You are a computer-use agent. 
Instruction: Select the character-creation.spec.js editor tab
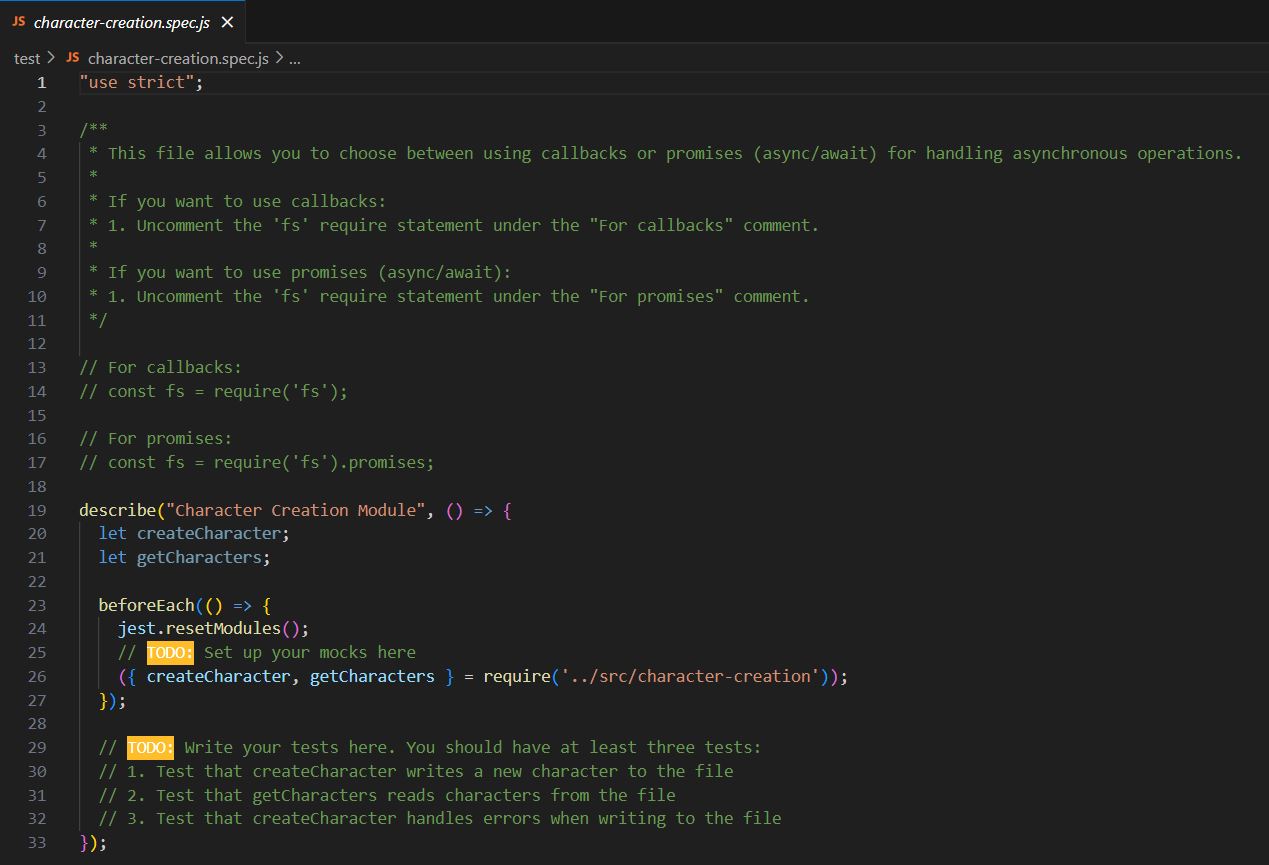121,22
